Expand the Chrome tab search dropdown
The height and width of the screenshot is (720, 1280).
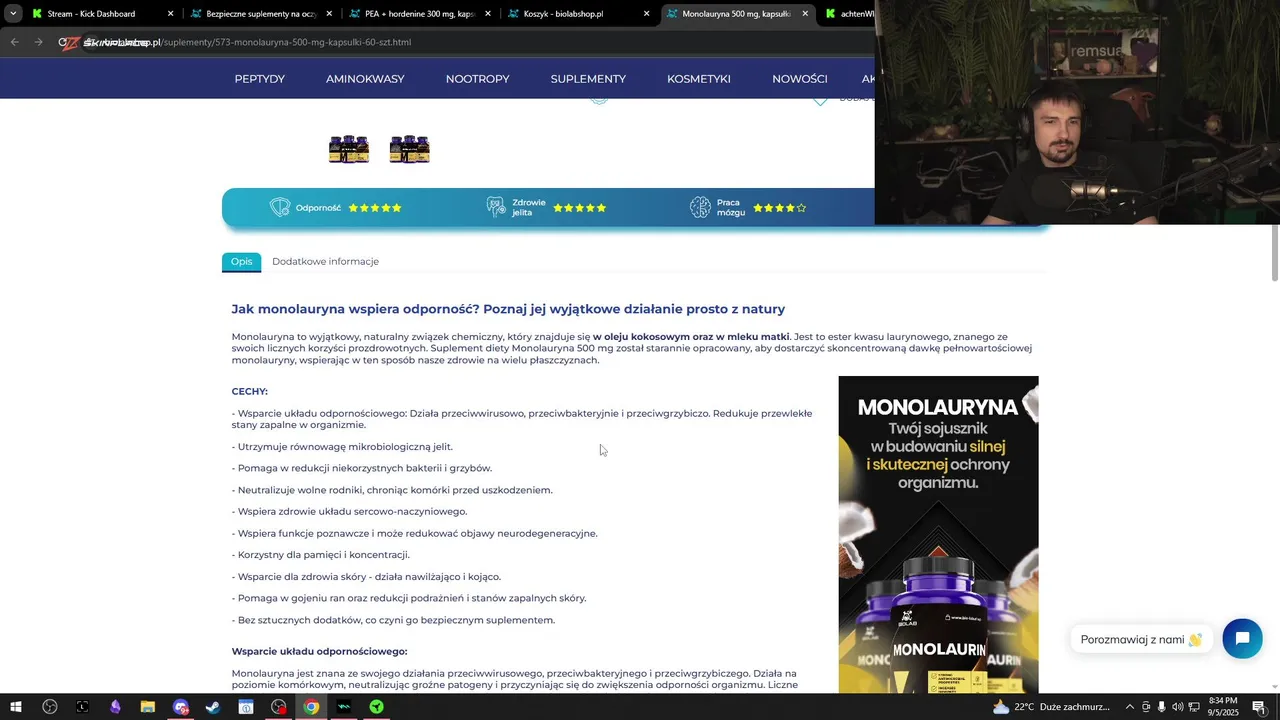(x=12, y=14)
